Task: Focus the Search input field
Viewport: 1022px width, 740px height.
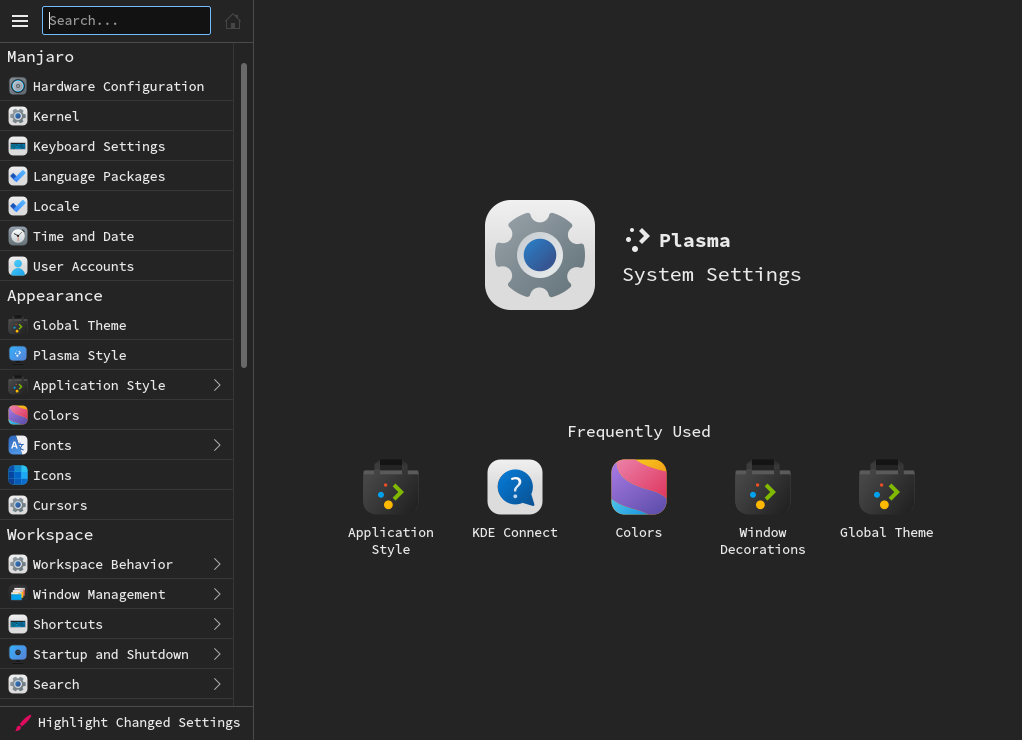Action: point(126,21)
